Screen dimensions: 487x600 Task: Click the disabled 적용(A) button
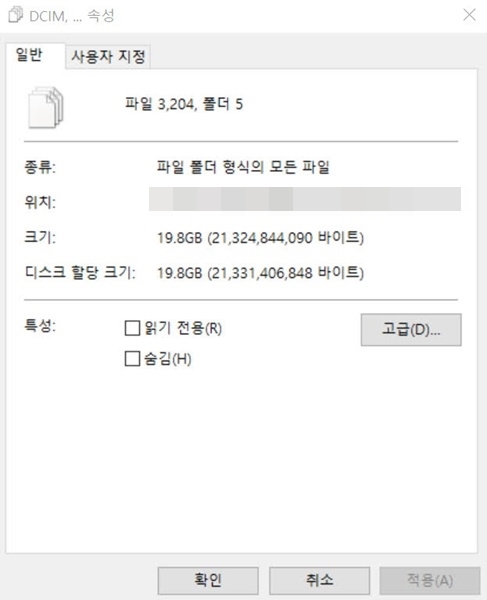(430, 580)
